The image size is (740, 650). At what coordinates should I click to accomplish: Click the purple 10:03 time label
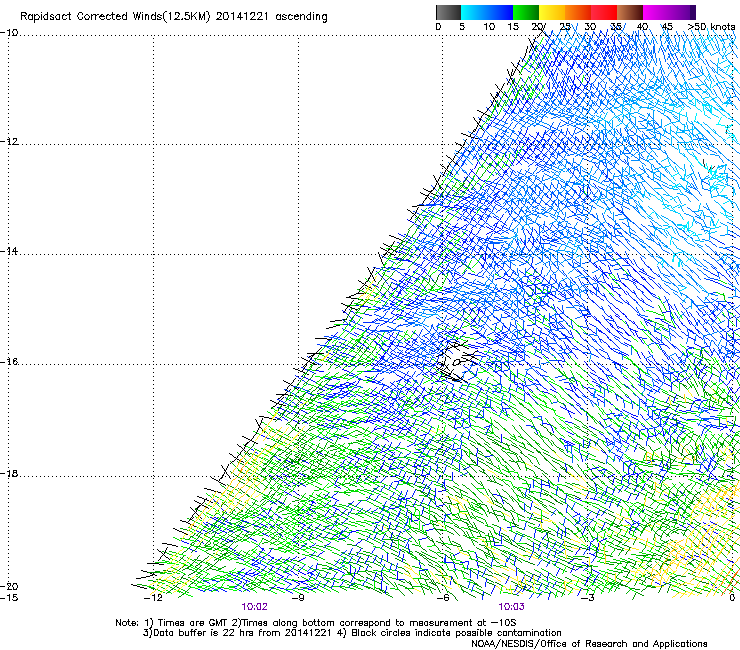[x=511, y=607]
